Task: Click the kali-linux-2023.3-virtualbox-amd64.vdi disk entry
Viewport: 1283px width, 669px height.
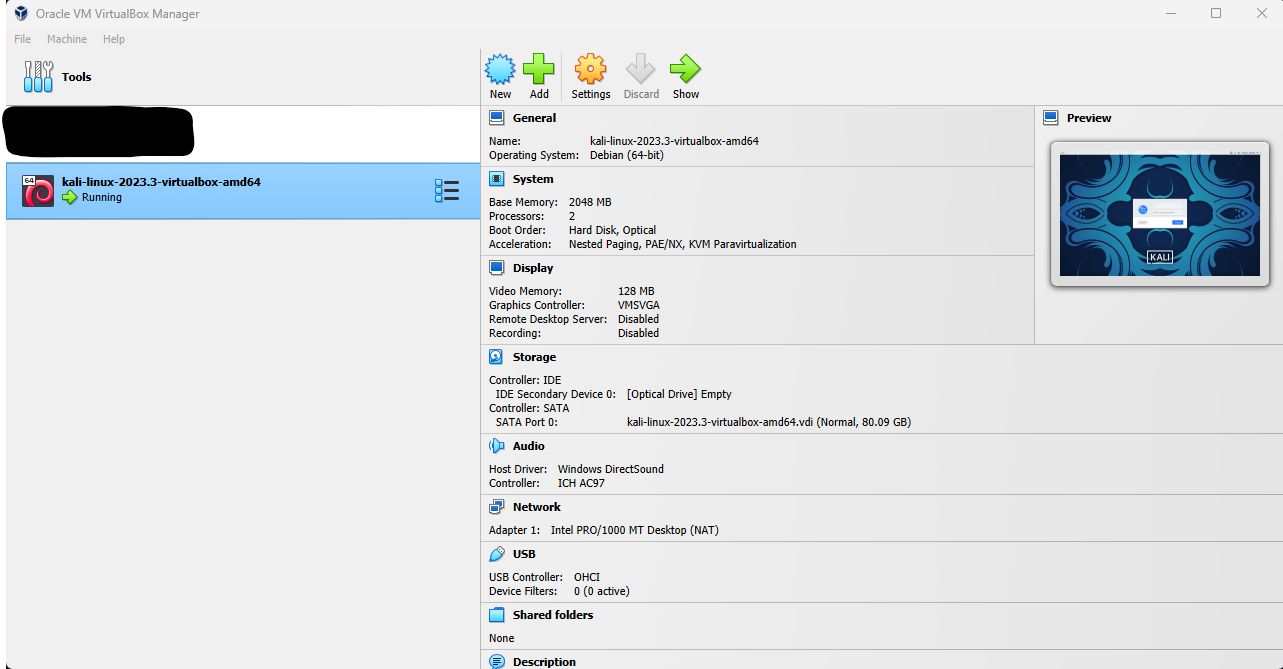Action: pos(769,422)
